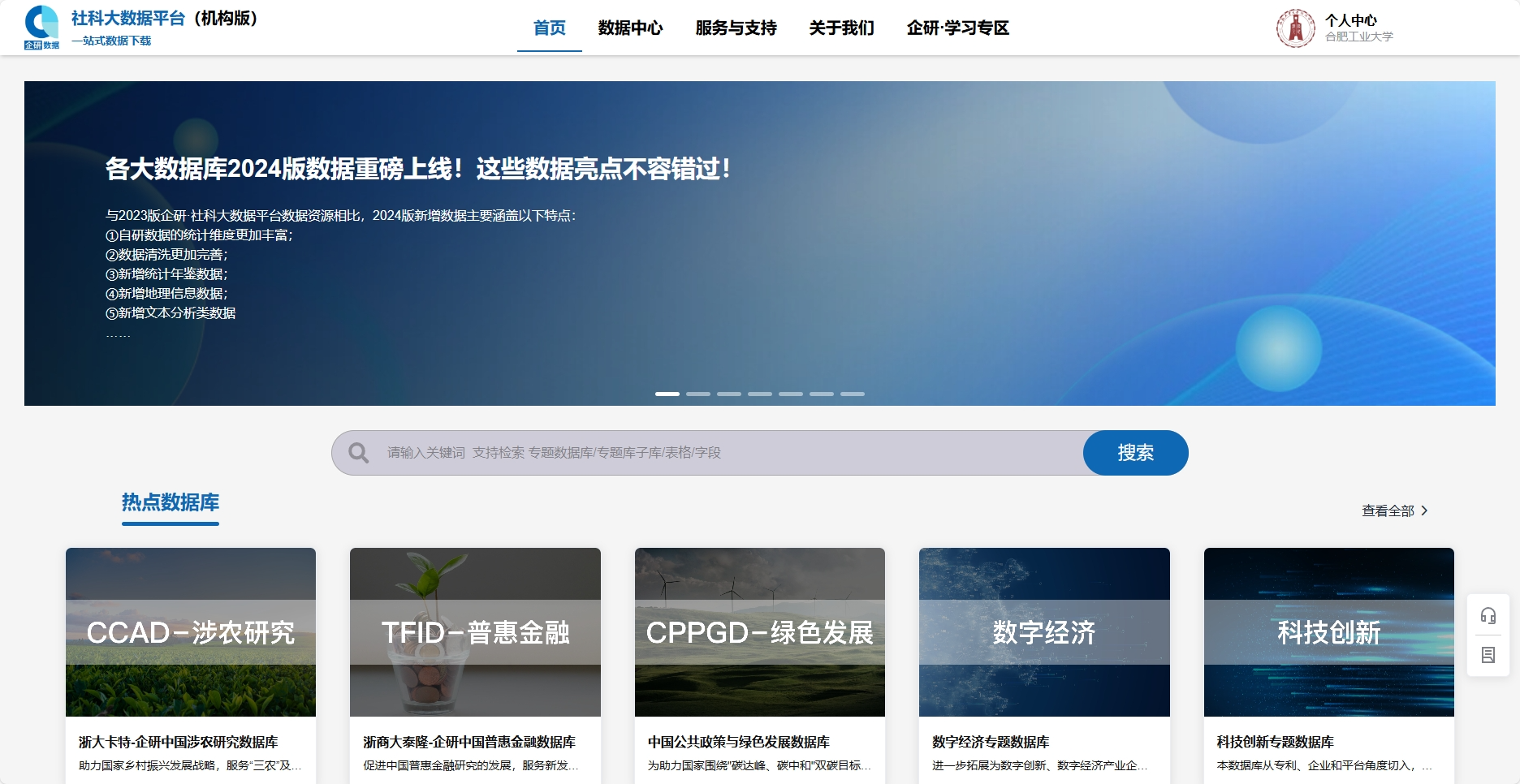Switch to the first carousel slide indicator
Viewport: 1520px width, 784px height.
[667, 394]
